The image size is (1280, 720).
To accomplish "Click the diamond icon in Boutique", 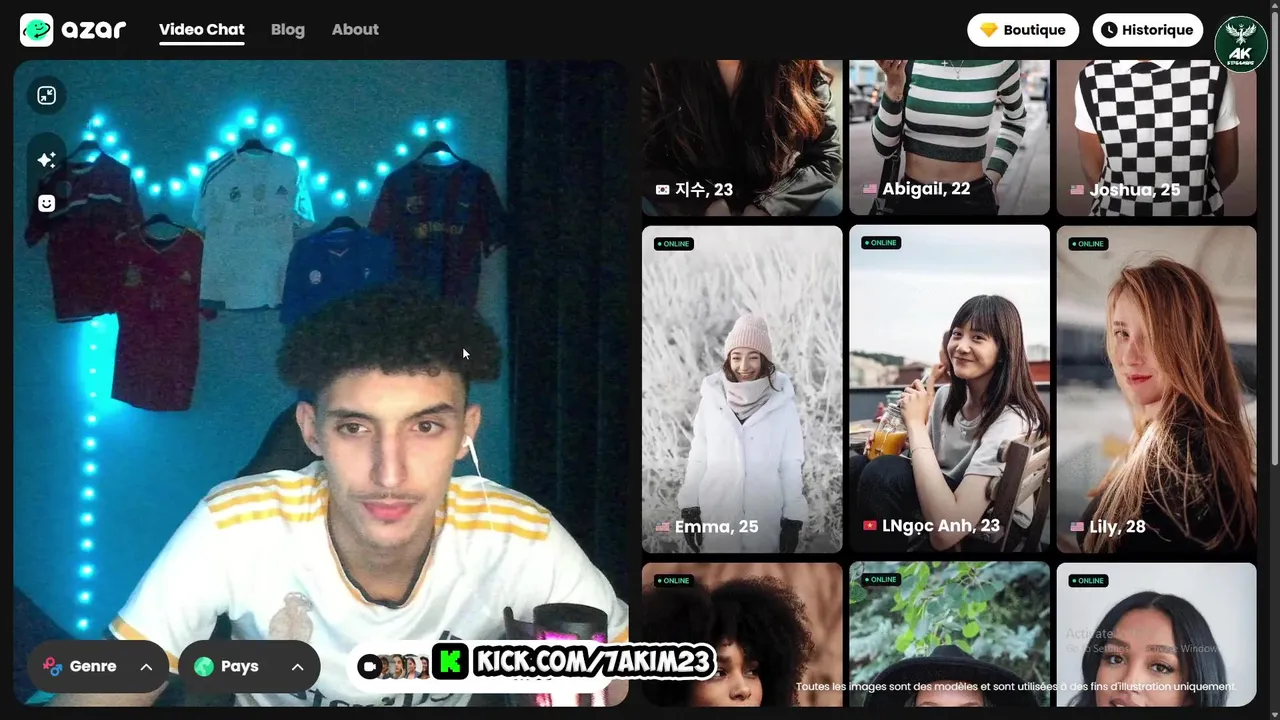I will (x=989, y=30).
